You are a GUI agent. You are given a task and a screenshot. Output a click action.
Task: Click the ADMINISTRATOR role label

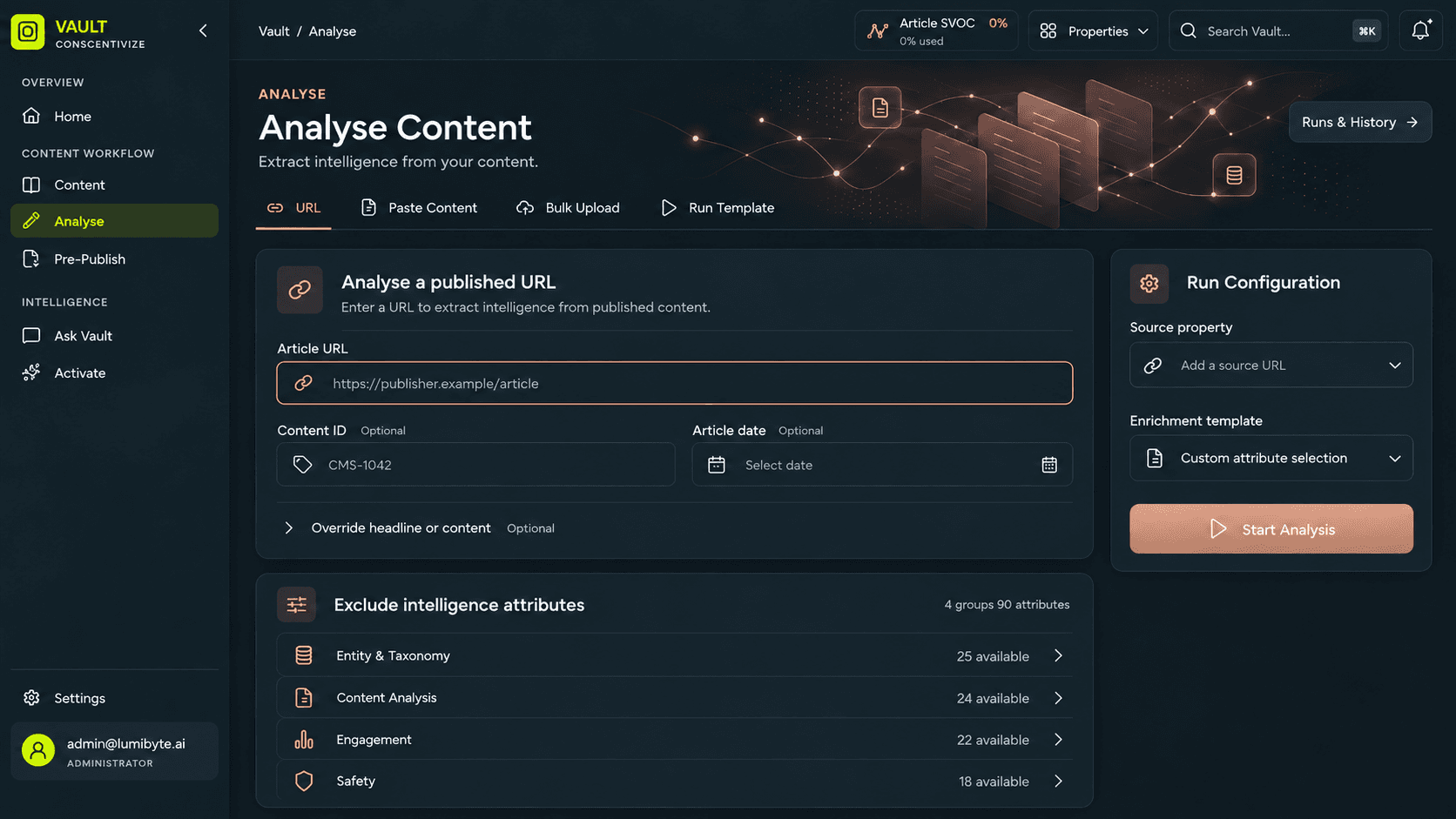tap(110, 763)
